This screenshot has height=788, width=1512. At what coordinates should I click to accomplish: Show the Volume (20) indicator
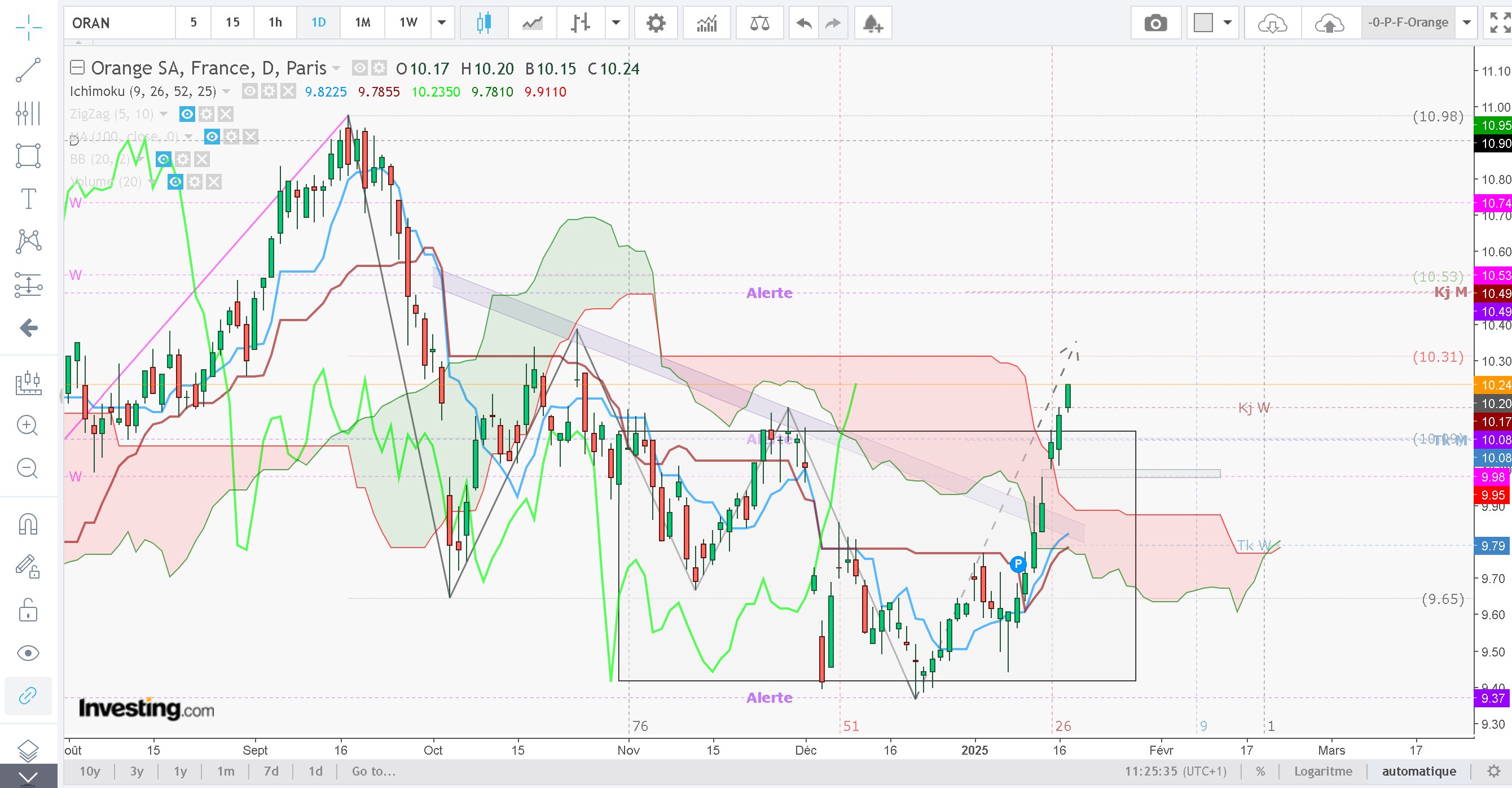(175, 182)
